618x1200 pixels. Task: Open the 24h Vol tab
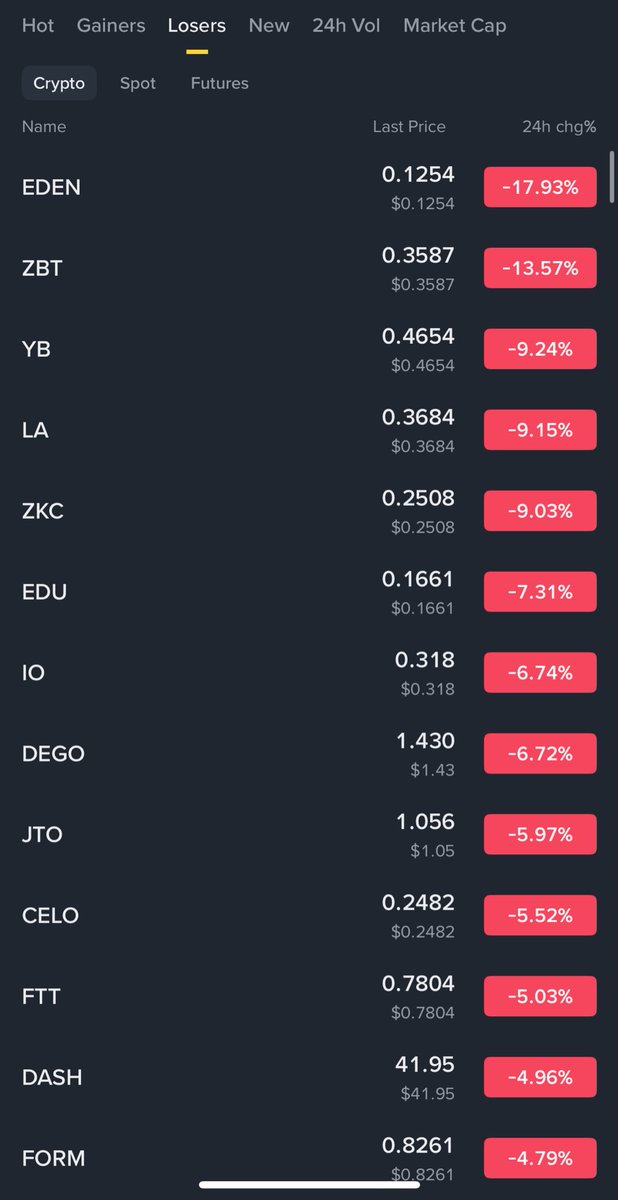[346, 26]
